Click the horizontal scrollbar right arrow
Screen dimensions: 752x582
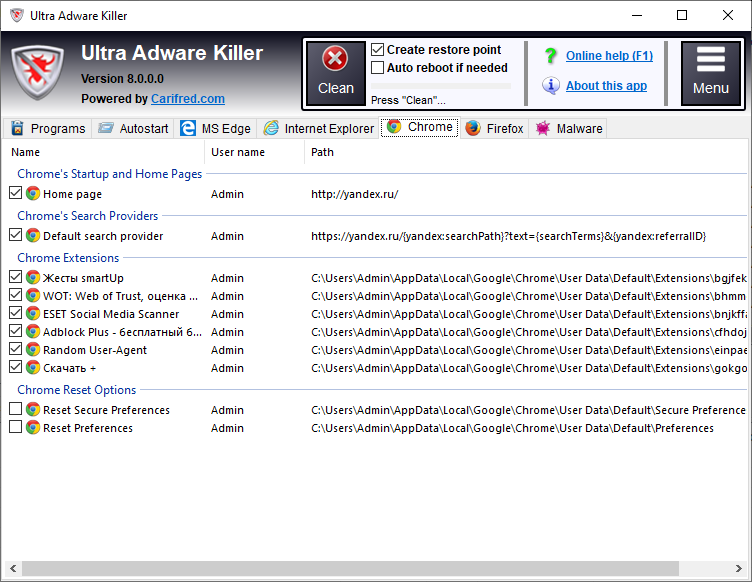tap(739, 569)
